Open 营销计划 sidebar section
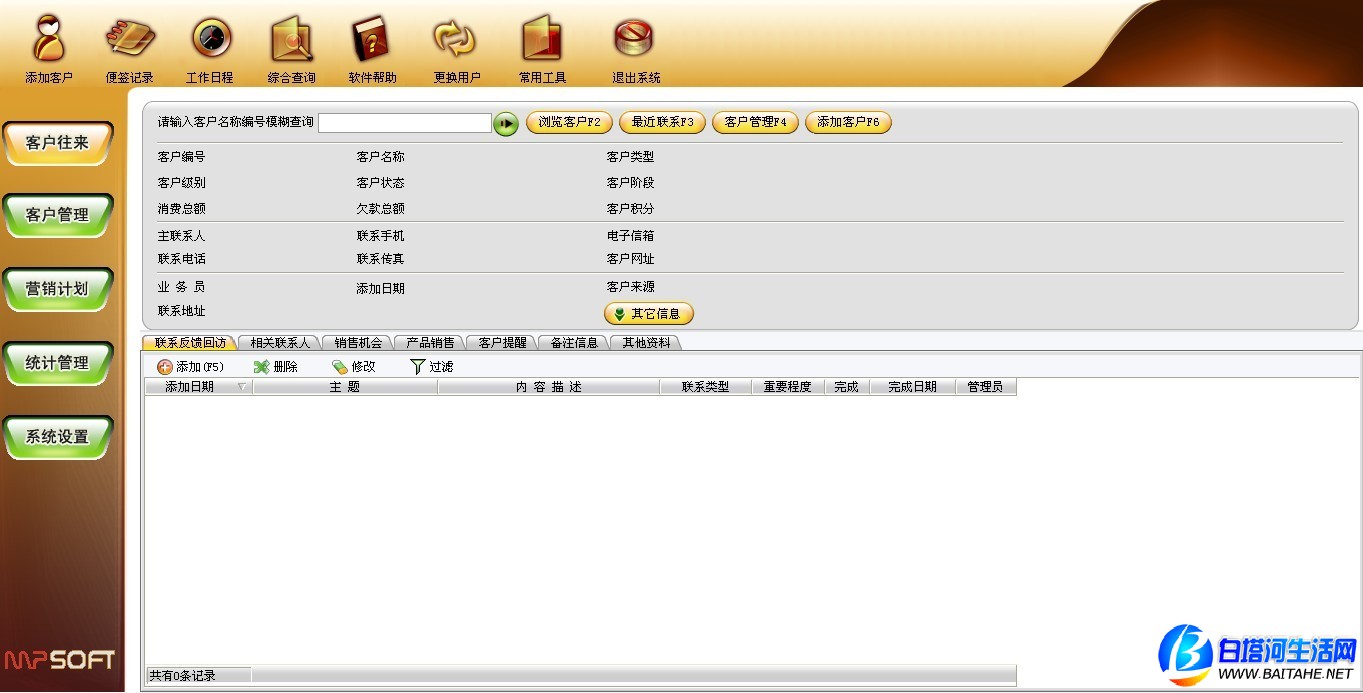This screenshot has width=1363, height=693. pyautogui.click(x=58, y=289)
